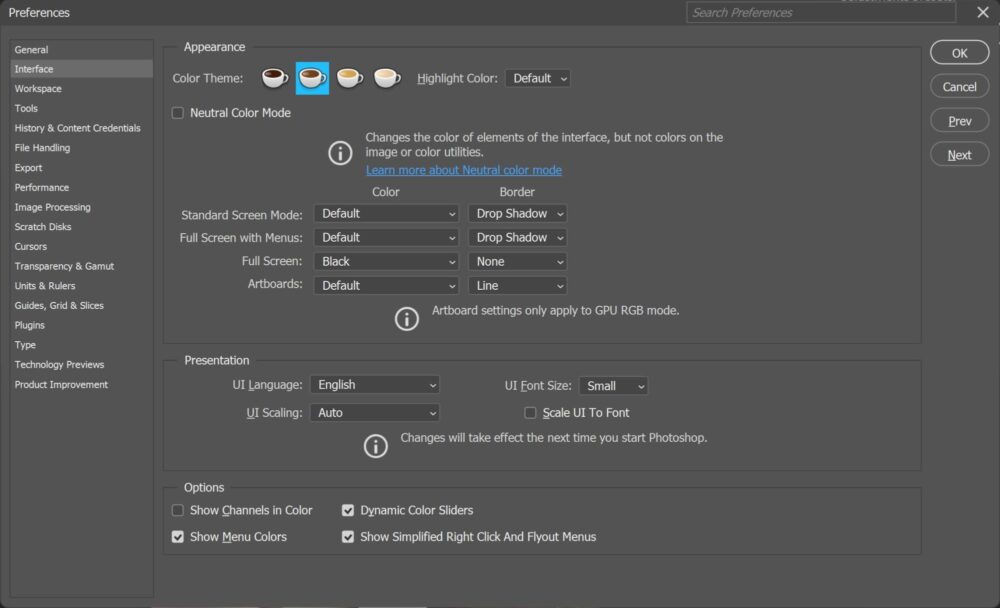The height and width of the screenshot is (608, 1000).
Task: Pick the medium light coffee cup theme
Action: click(x=349, y=77)
